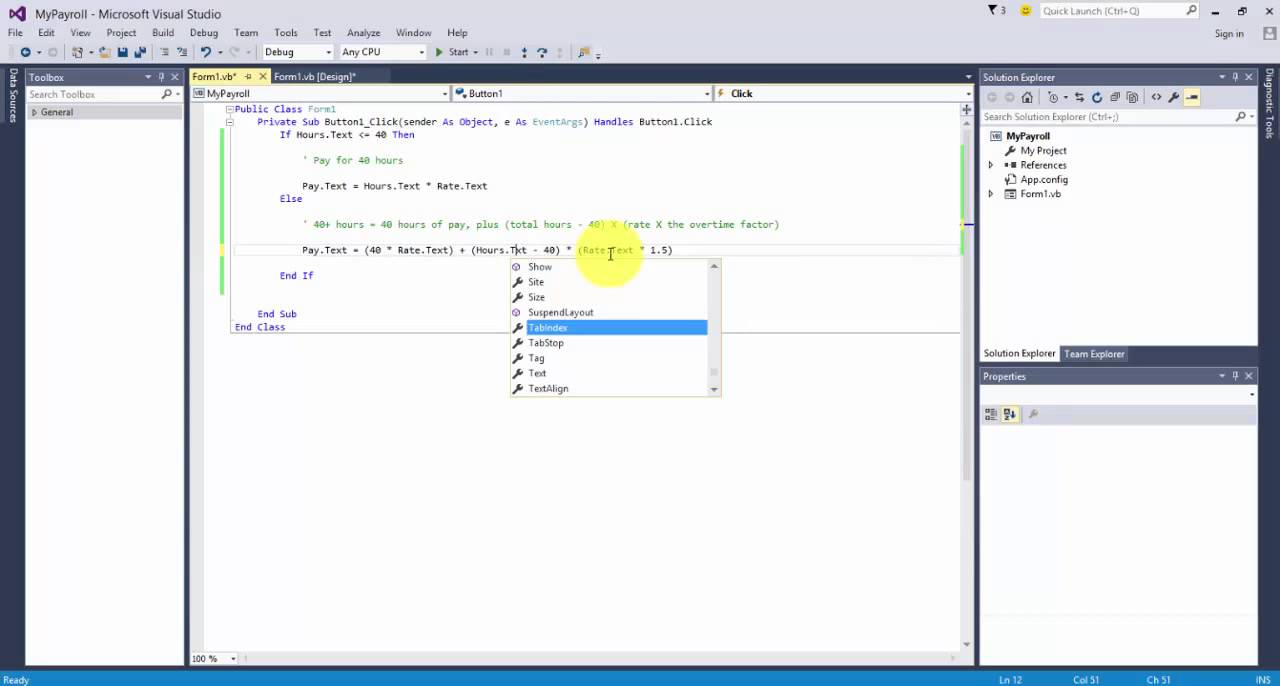Toggle Alphabetical sort in Properties panel

(x=1009, y=414)
